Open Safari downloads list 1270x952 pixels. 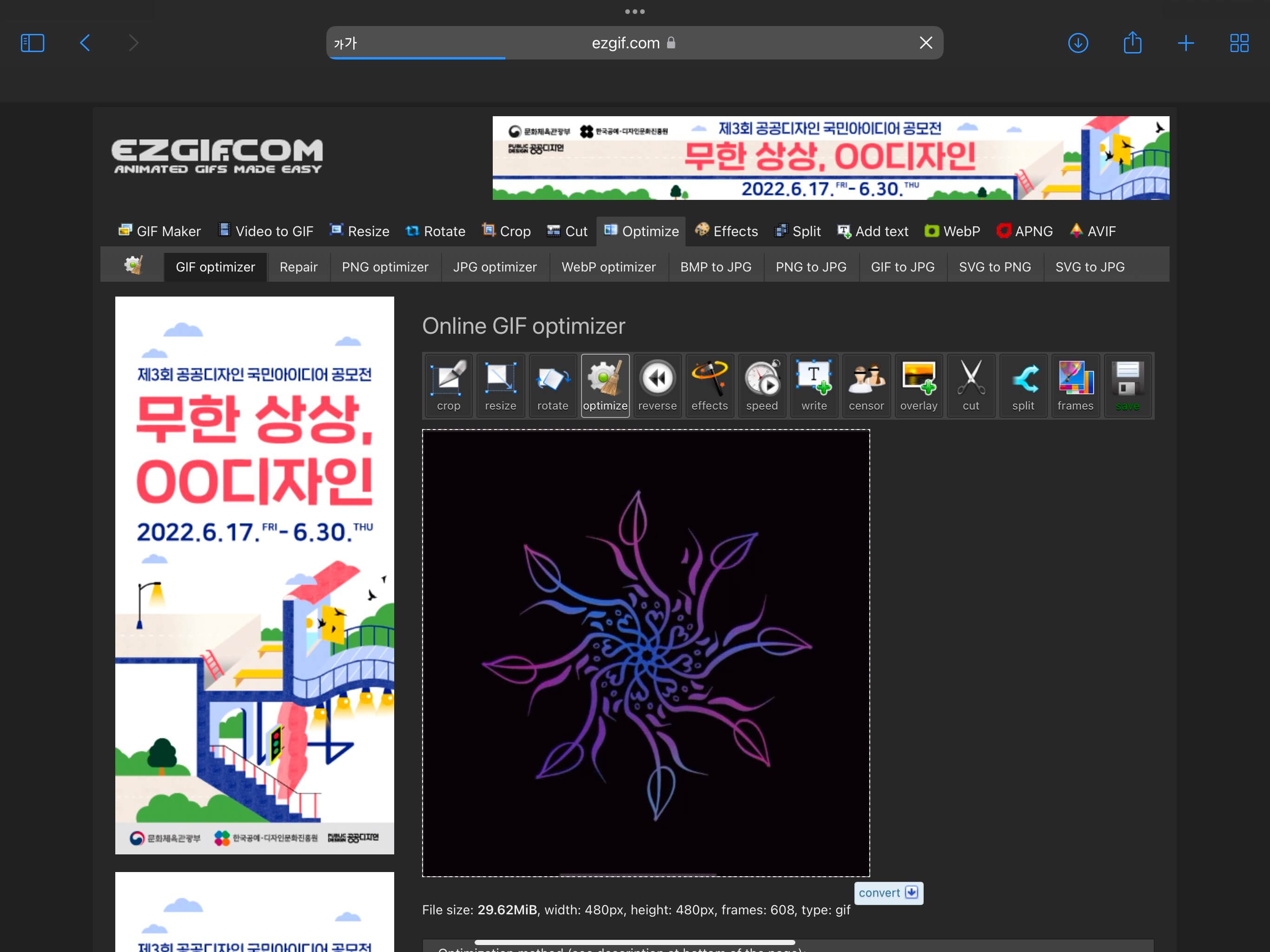point(1078,43)
